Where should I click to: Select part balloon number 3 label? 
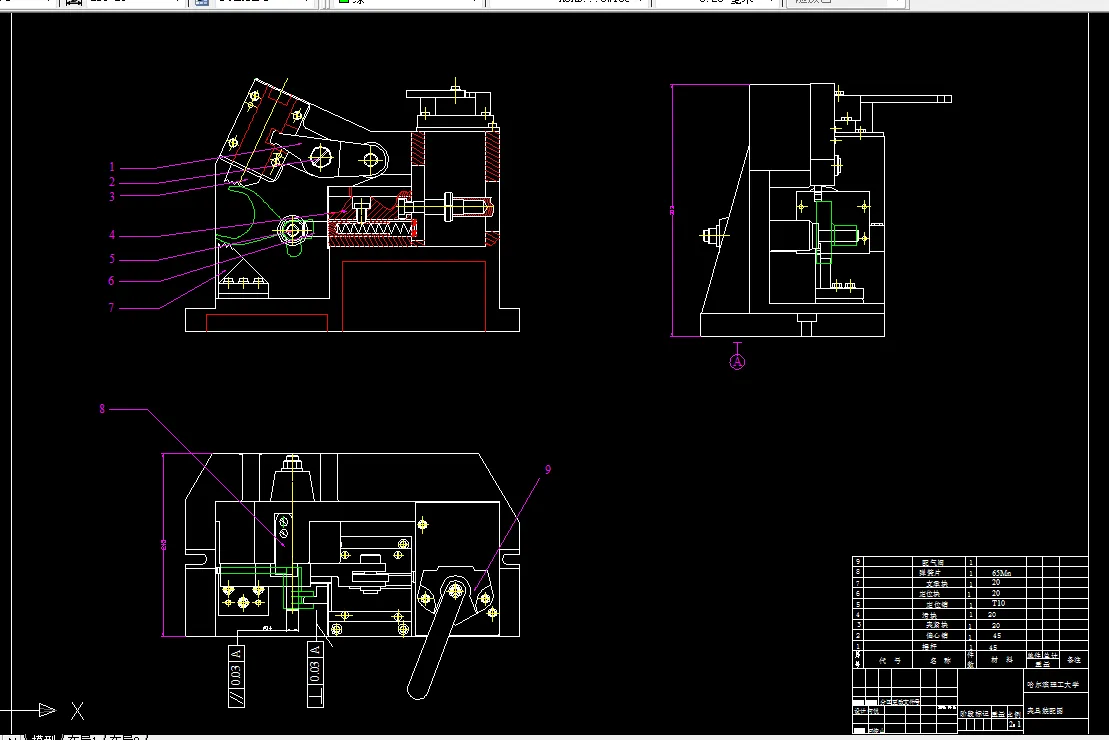pos(112,197)
